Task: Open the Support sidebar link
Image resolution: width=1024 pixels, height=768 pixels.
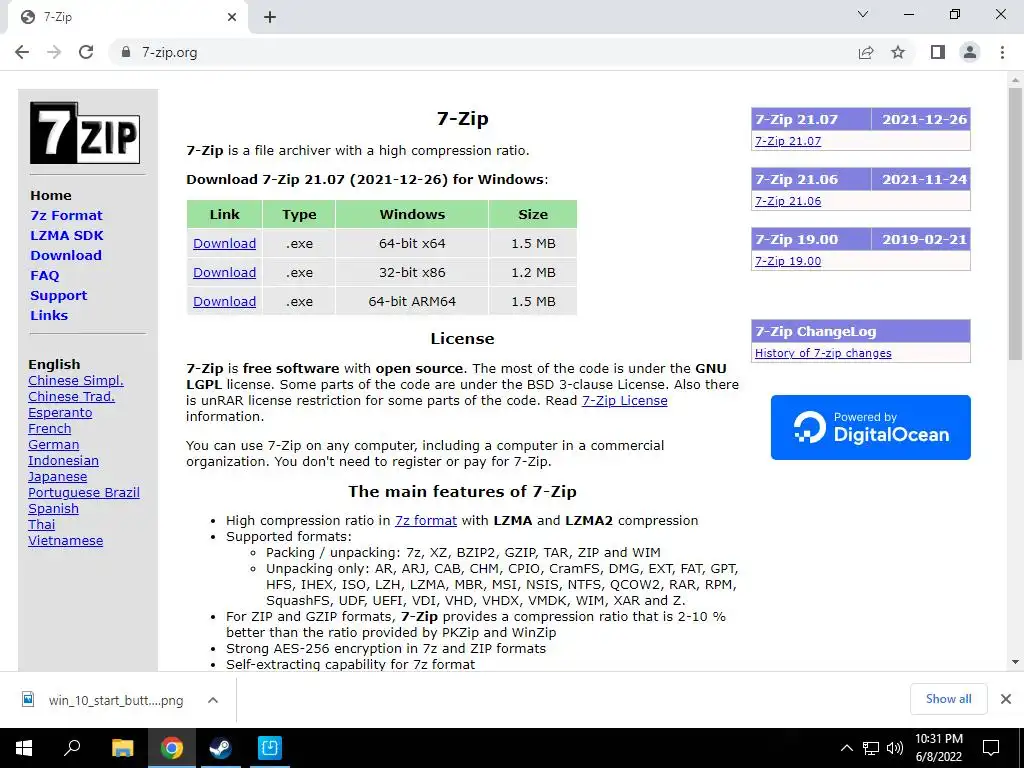Action: click(58, 295)
